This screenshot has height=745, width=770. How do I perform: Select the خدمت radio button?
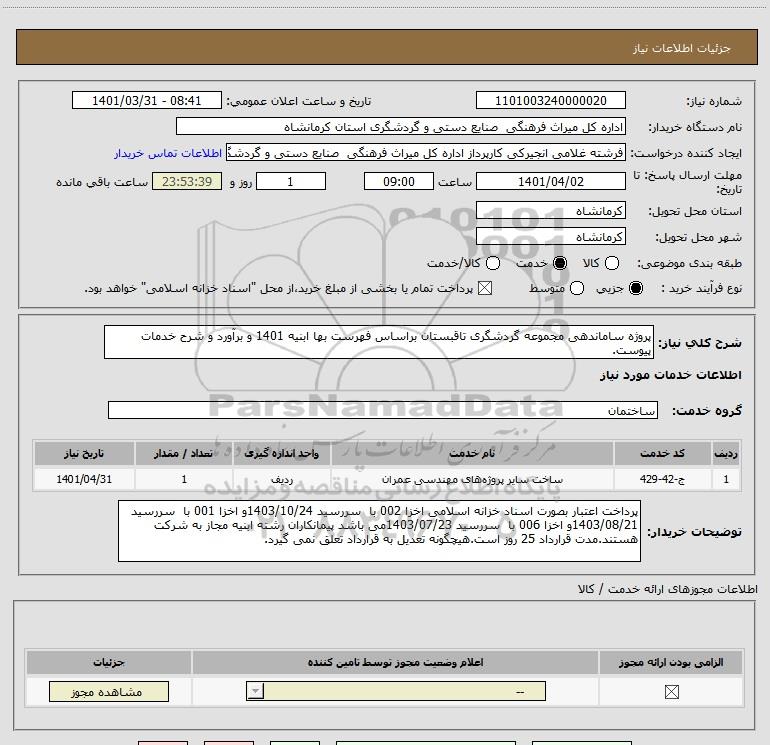[560, 263]
